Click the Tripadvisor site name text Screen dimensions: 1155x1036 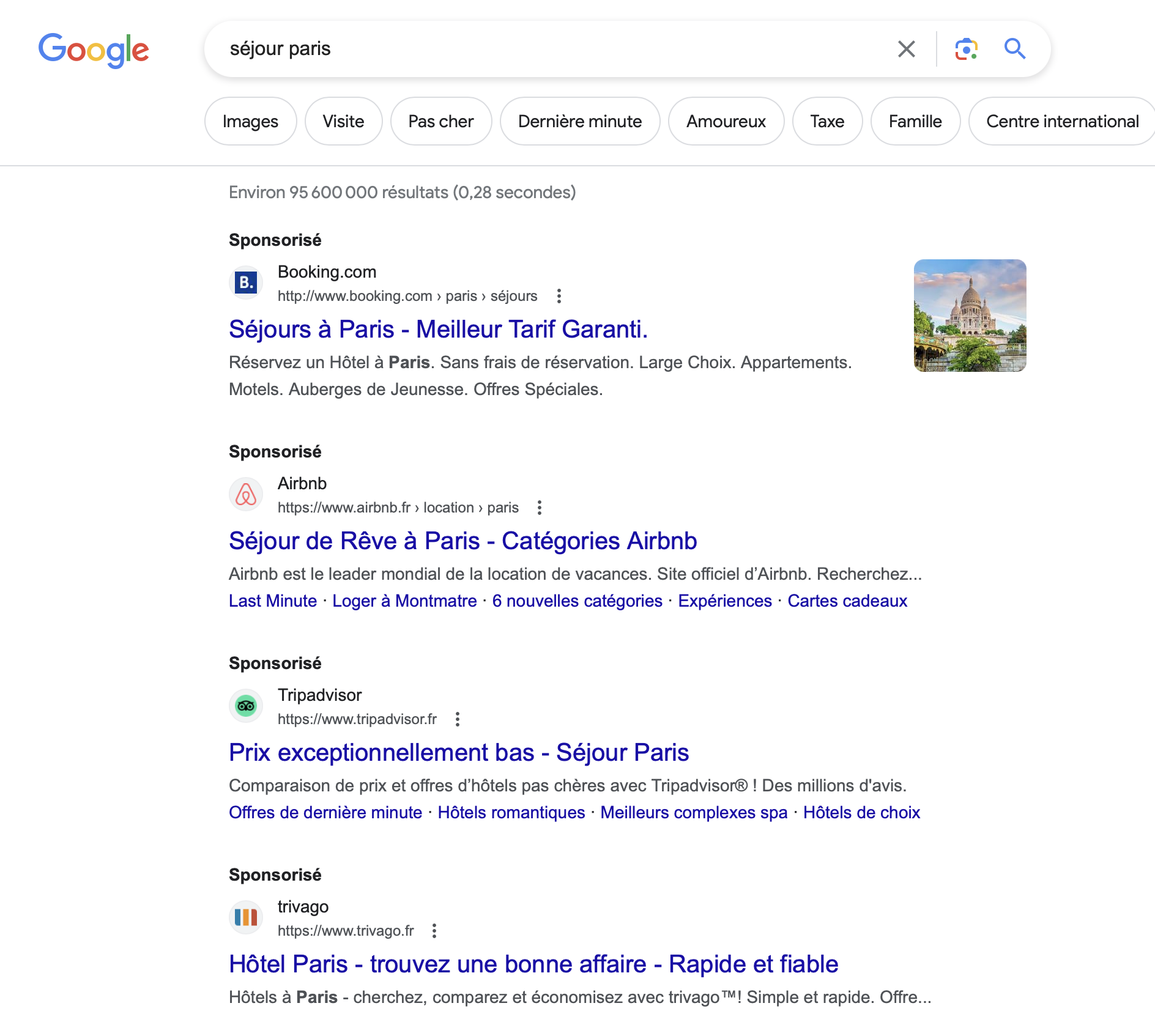point(319,695)
